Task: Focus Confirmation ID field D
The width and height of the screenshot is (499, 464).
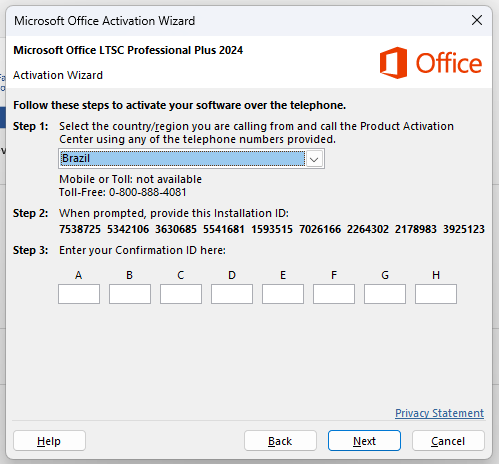Action: coord(232,294)
